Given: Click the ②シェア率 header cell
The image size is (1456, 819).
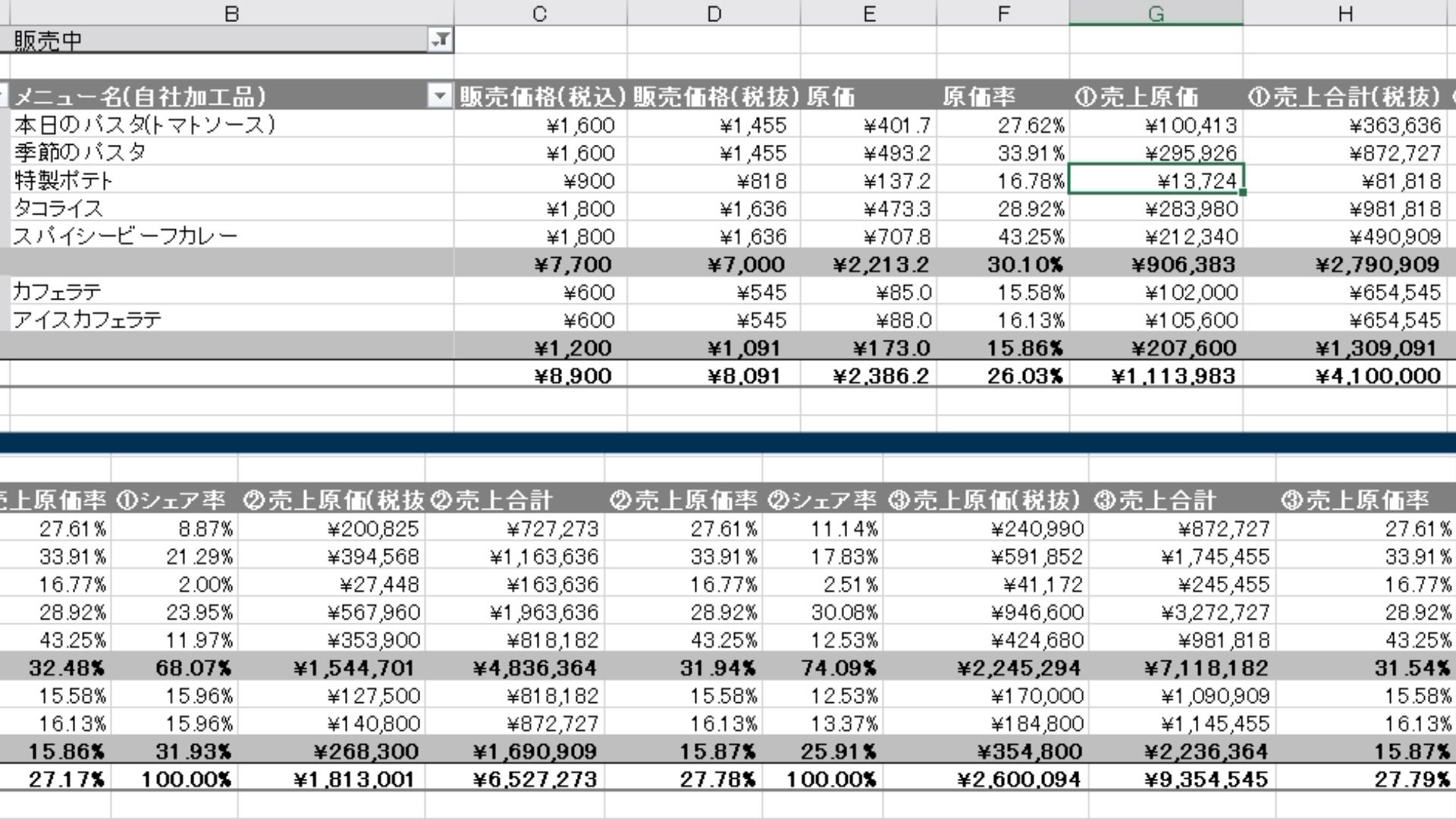Looking at the screenshot, I should (822, 500).
